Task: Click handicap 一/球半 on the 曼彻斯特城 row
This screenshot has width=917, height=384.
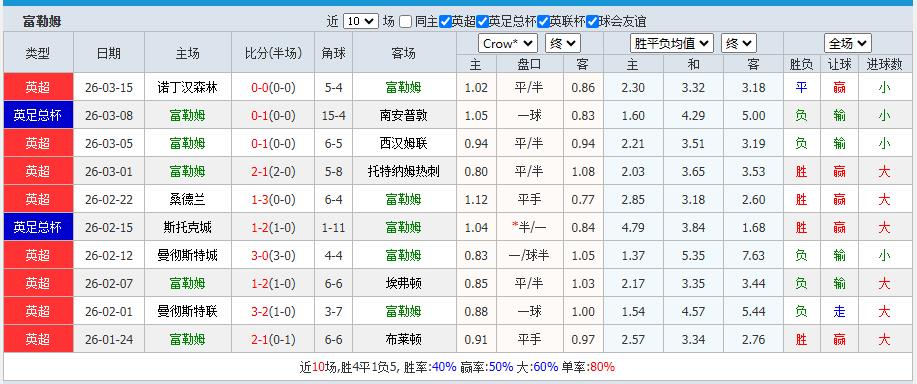Action: 530,255
